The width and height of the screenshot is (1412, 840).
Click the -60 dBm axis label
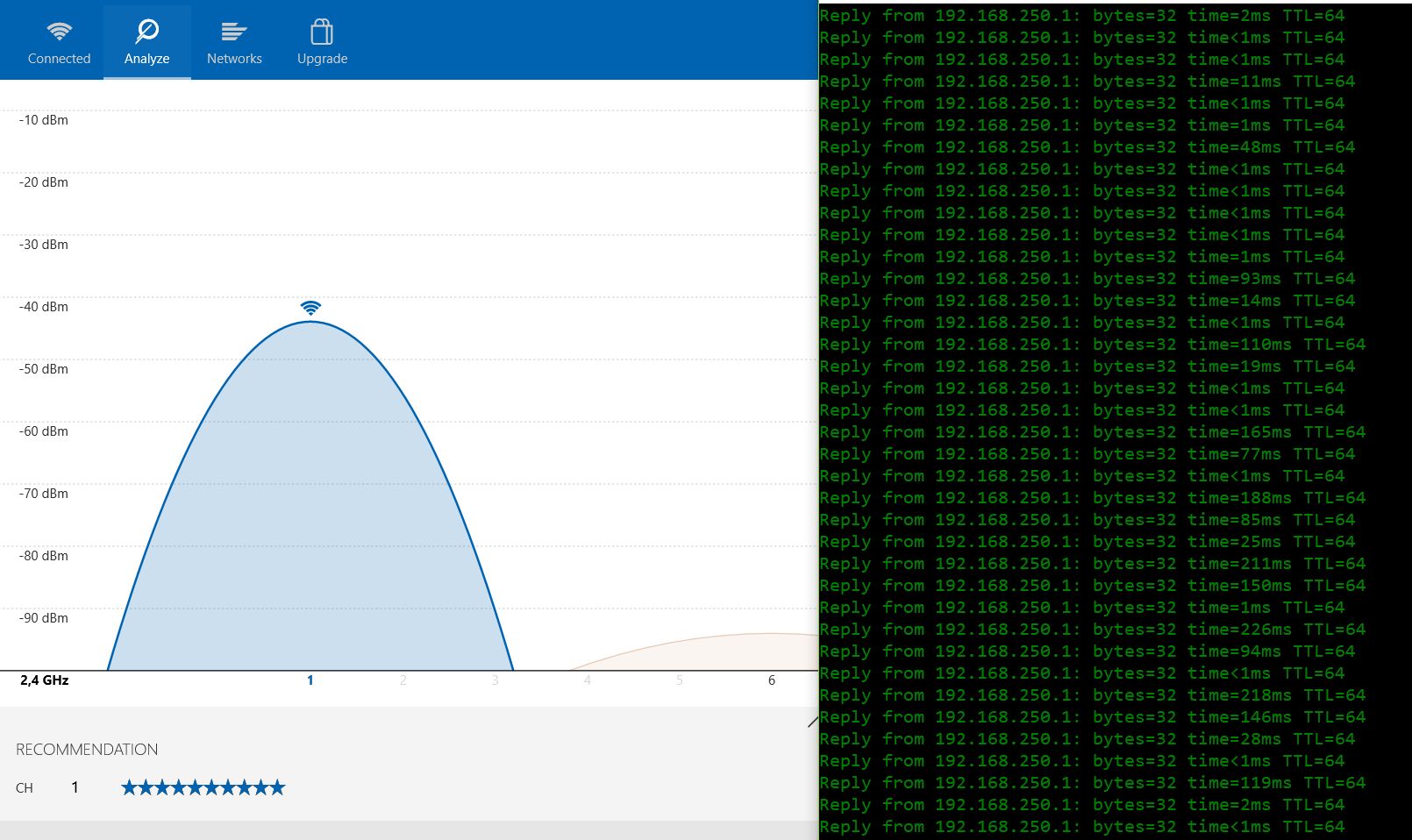43,431
